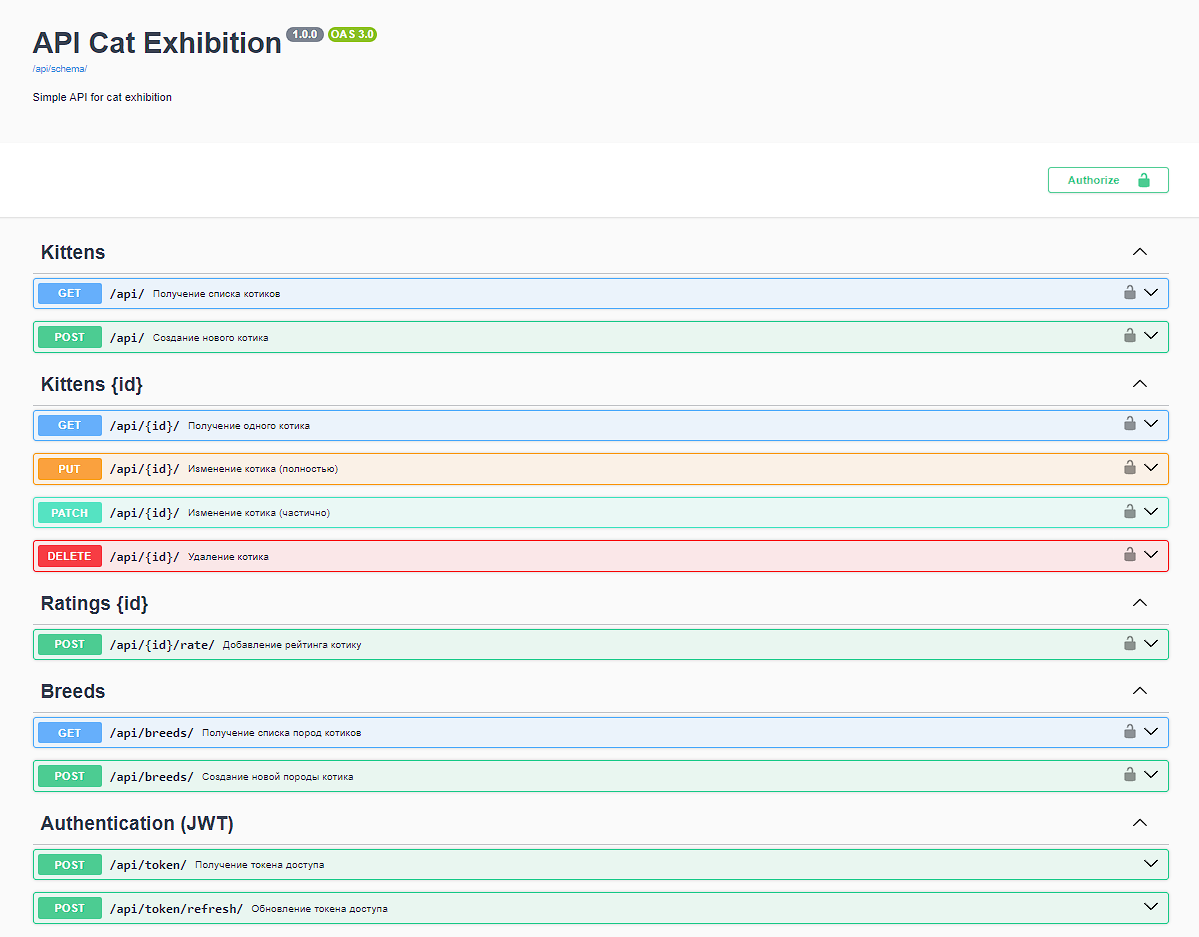The image size is (1199, 937).
Task: Click GET method badge for /api/ list
Action: [x=70, y=293]
